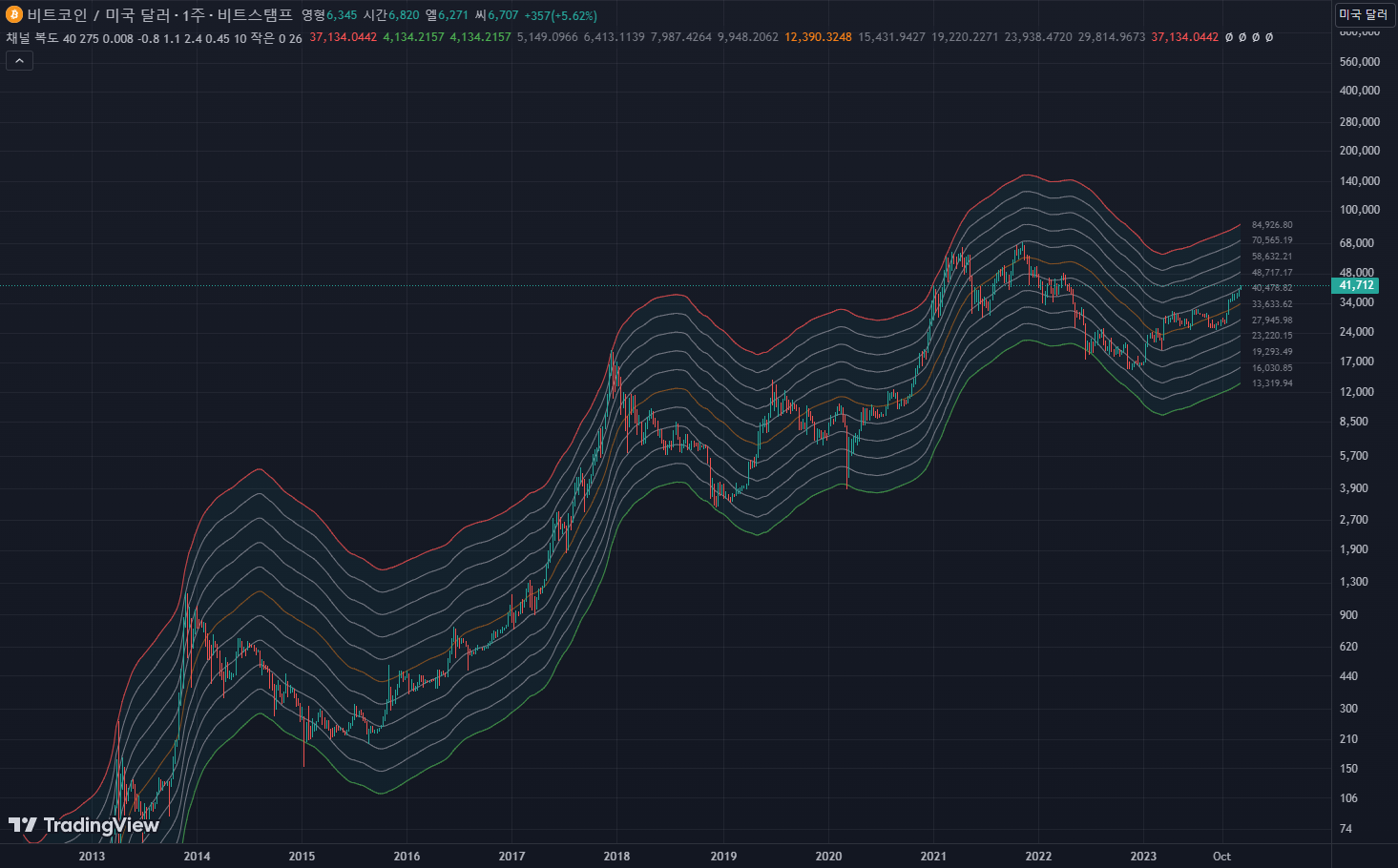Image resolution: width=1398 pixels, height=868 pixels.
Task: Click the 12,000 price axis label
Action: click(1357, 392)
